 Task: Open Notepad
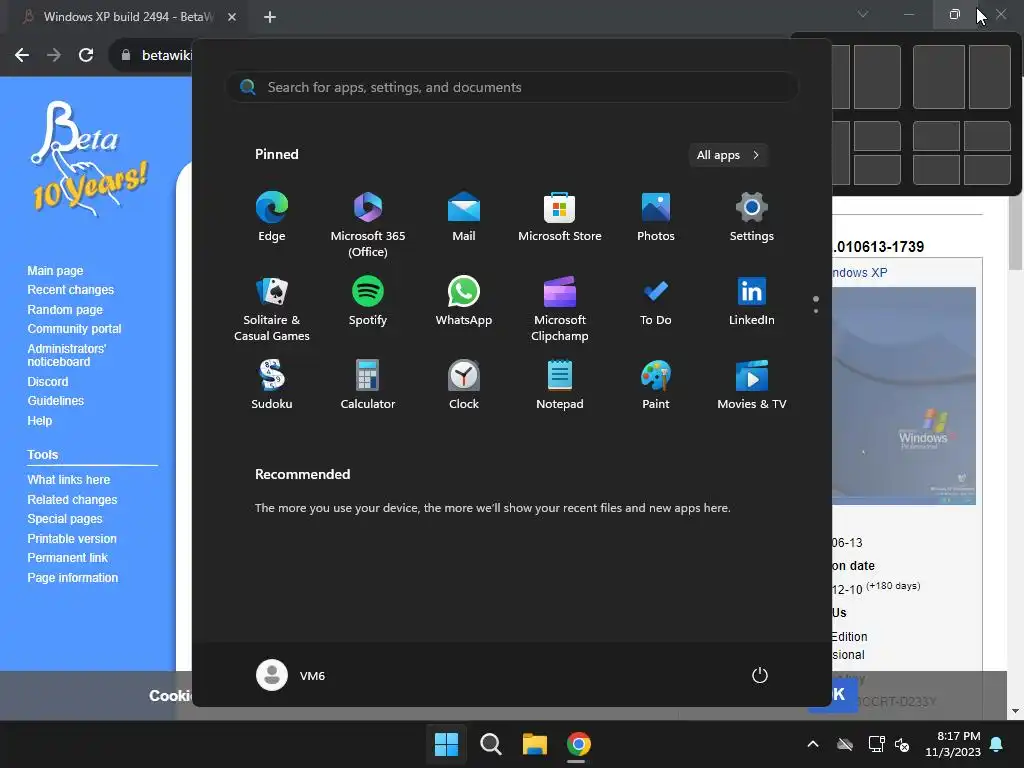560,385
